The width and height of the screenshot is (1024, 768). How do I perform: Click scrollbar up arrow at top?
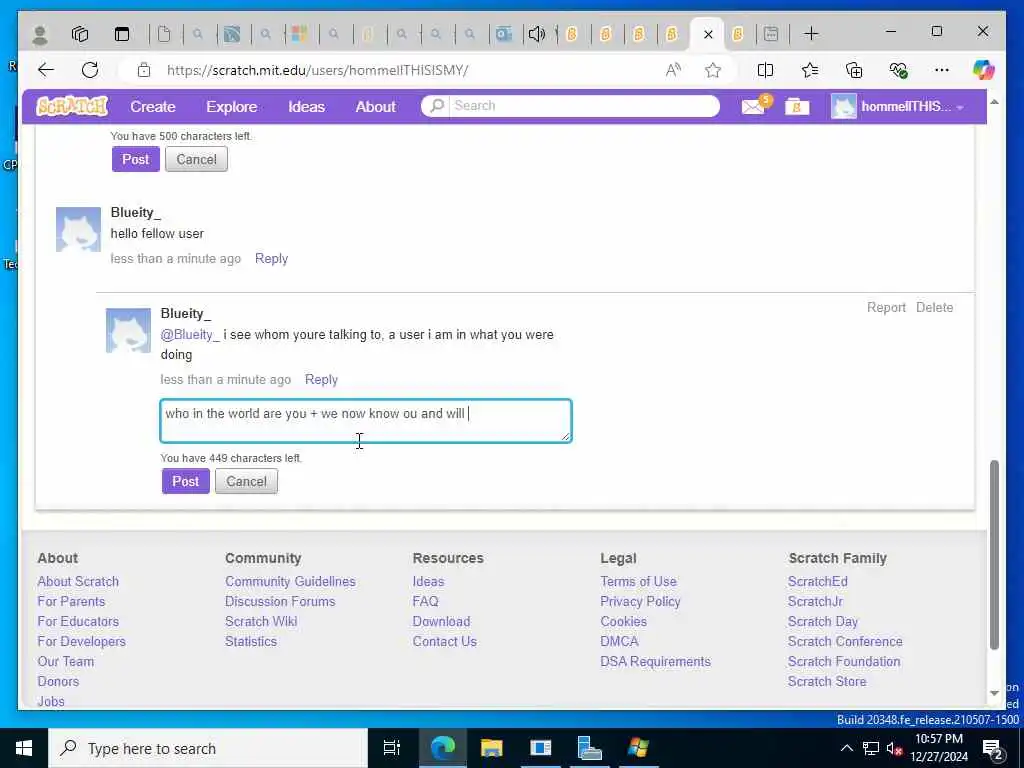click(x=994, y=103)
